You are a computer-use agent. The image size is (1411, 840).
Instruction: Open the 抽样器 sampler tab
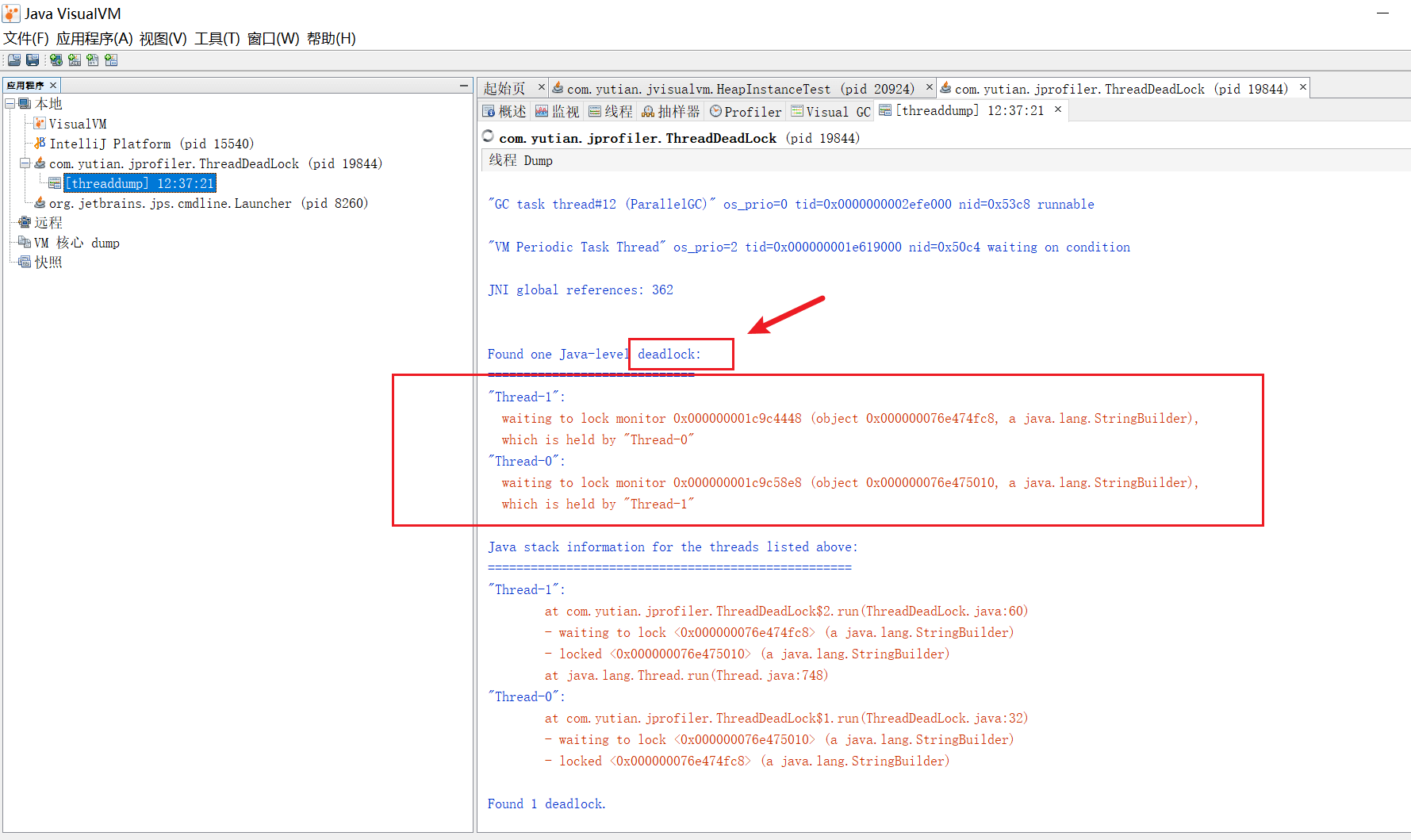pyautogui.click(x=671, y=112)
